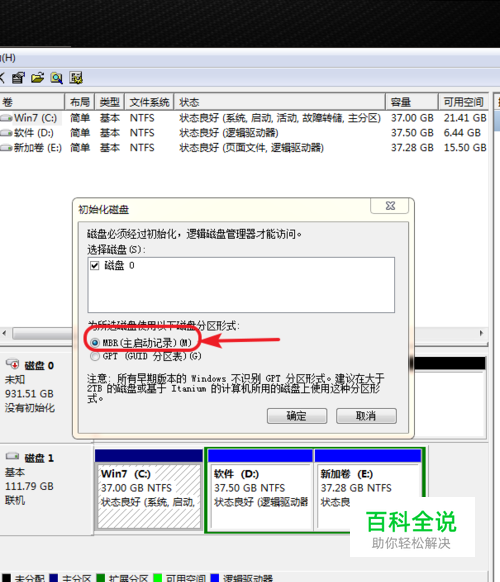500x582 pixels.
Task: Click status text 状态良好 (逻辑驱动器) in list
Action: (x=229, y=133)
